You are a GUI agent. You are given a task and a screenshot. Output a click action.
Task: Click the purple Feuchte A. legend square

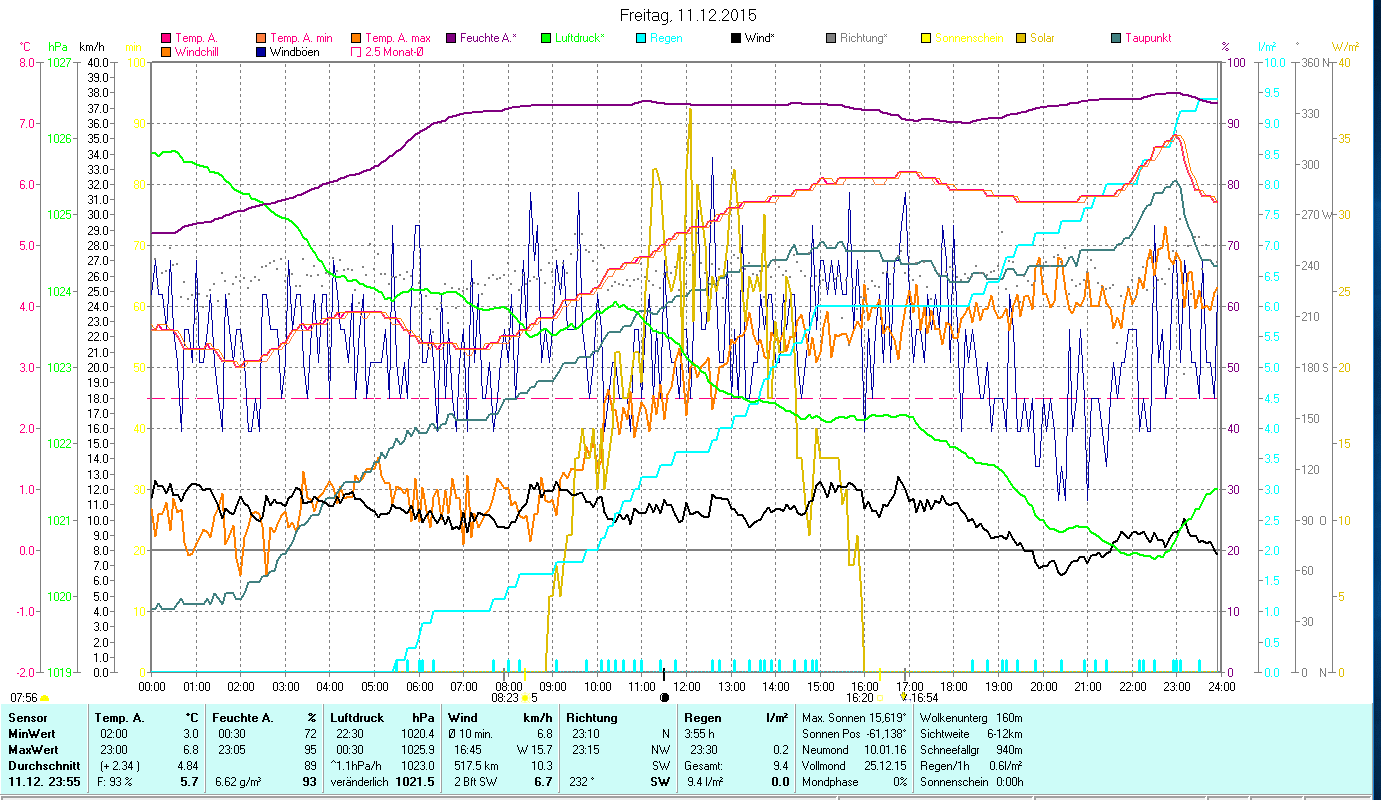[451, 38]
